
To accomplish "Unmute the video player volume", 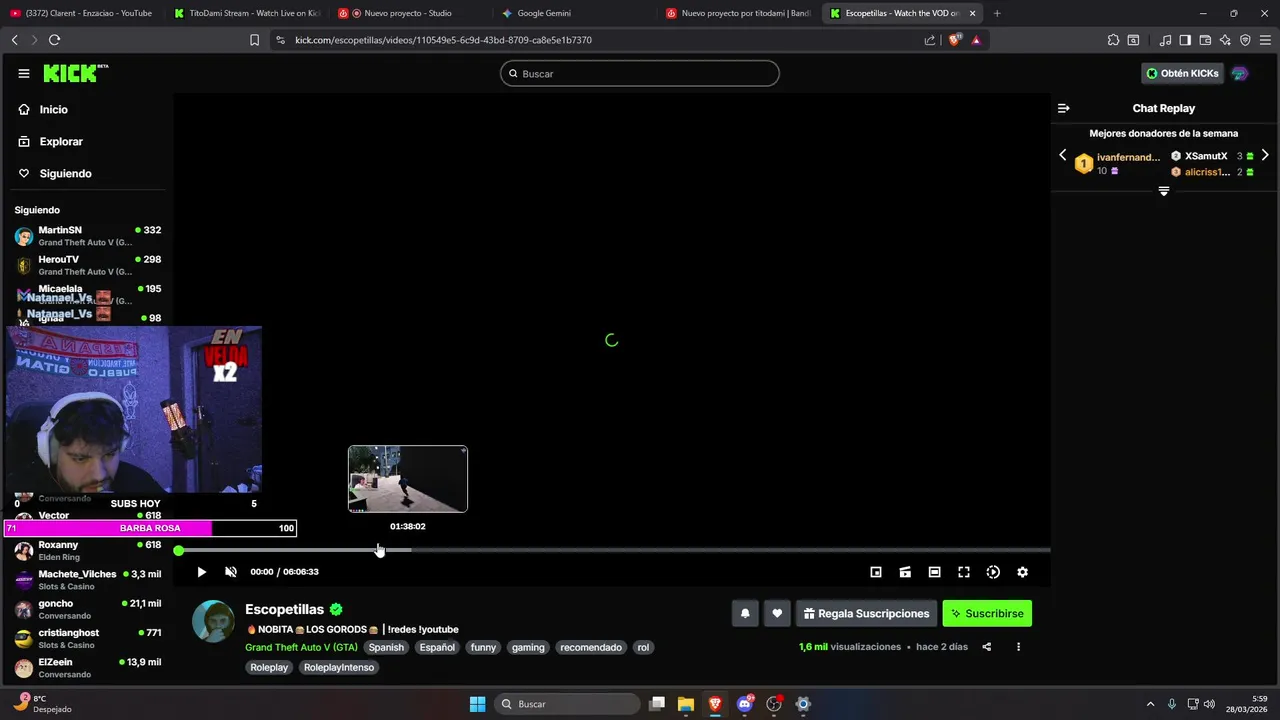I will pos(231,572).
